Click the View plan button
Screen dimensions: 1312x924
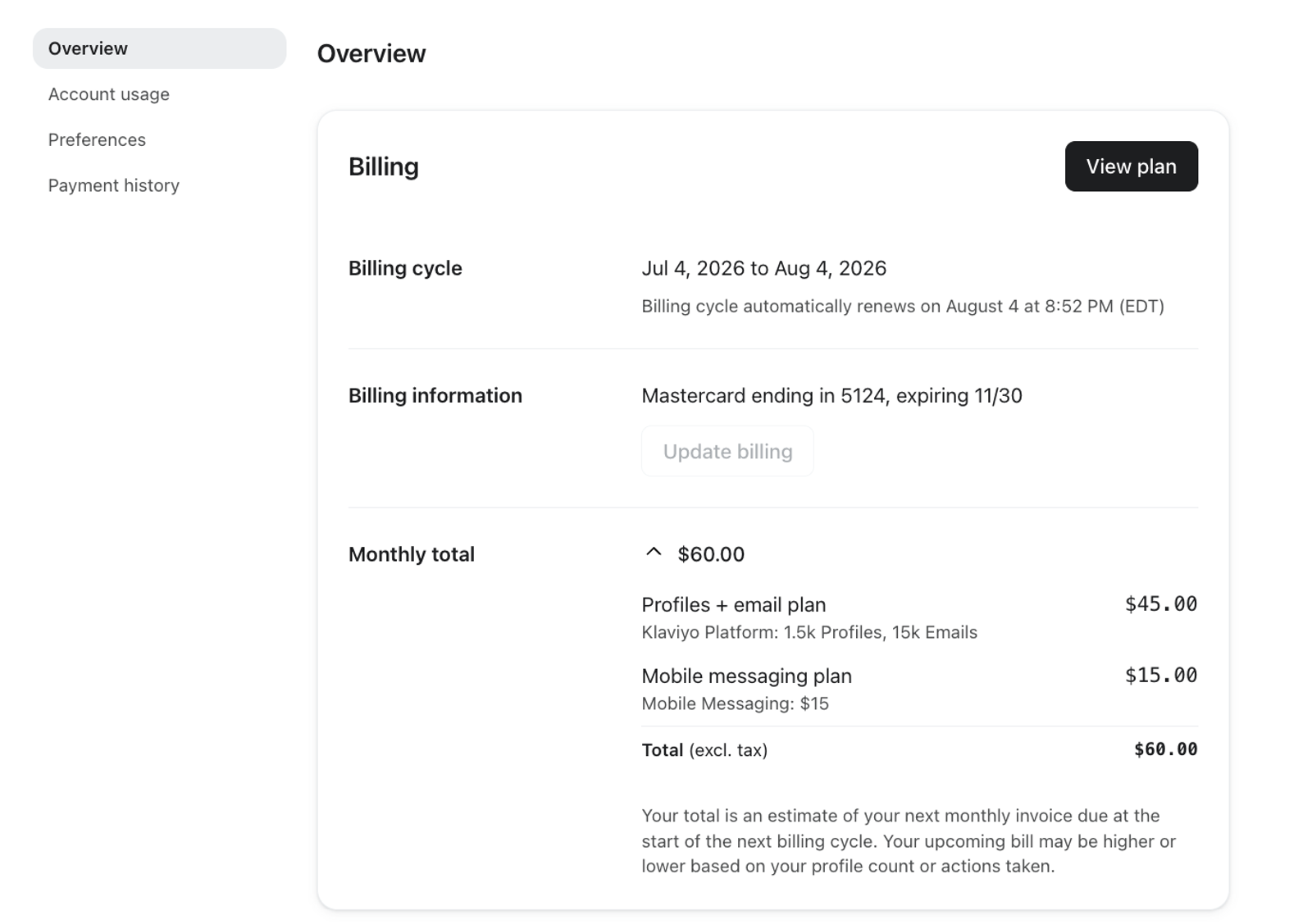1131,166
